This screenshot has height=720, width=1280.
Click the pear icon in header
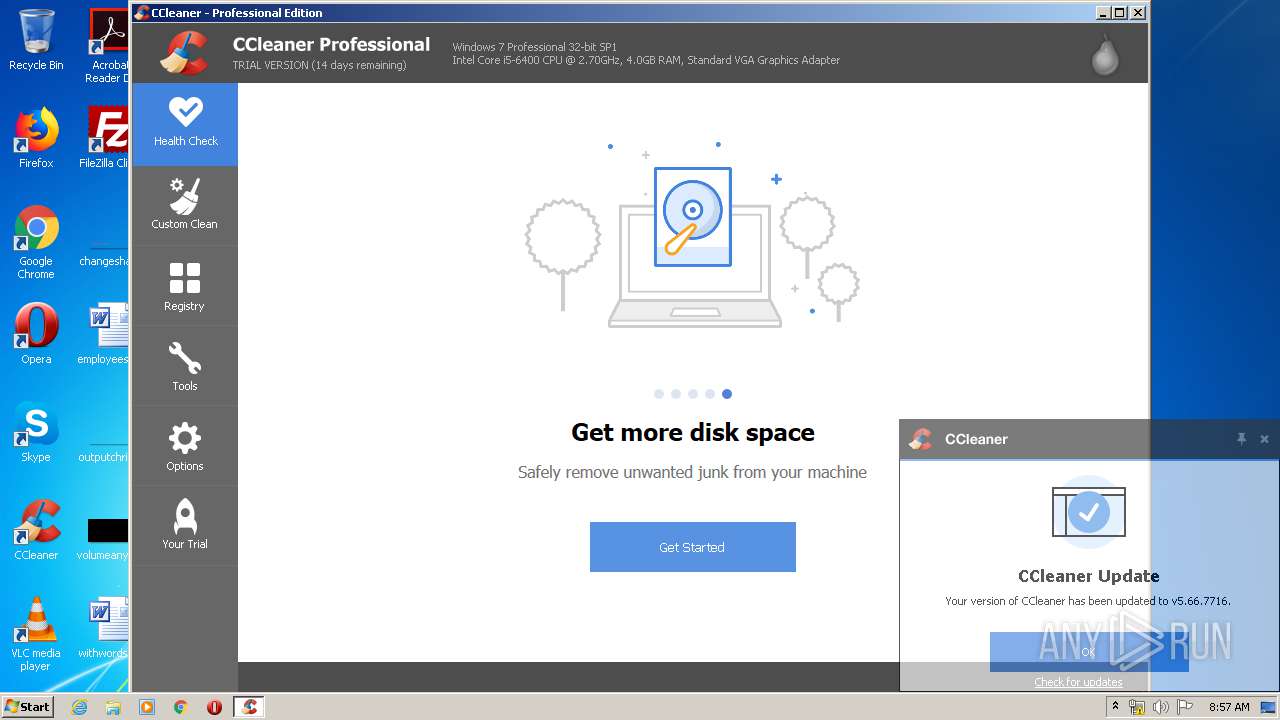pos(1105,55)
